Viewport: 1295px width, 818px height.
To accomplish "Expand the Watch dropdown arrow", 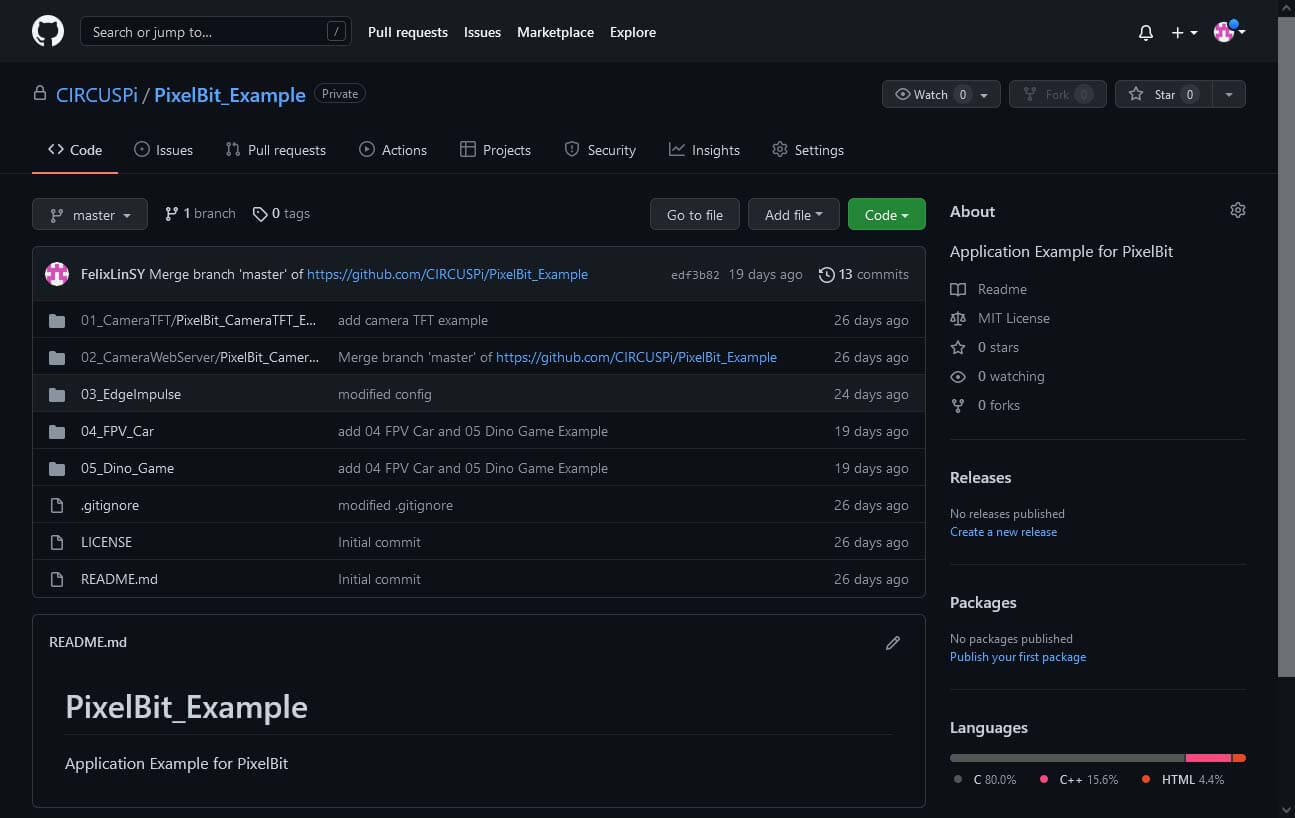I will [984, 94].
